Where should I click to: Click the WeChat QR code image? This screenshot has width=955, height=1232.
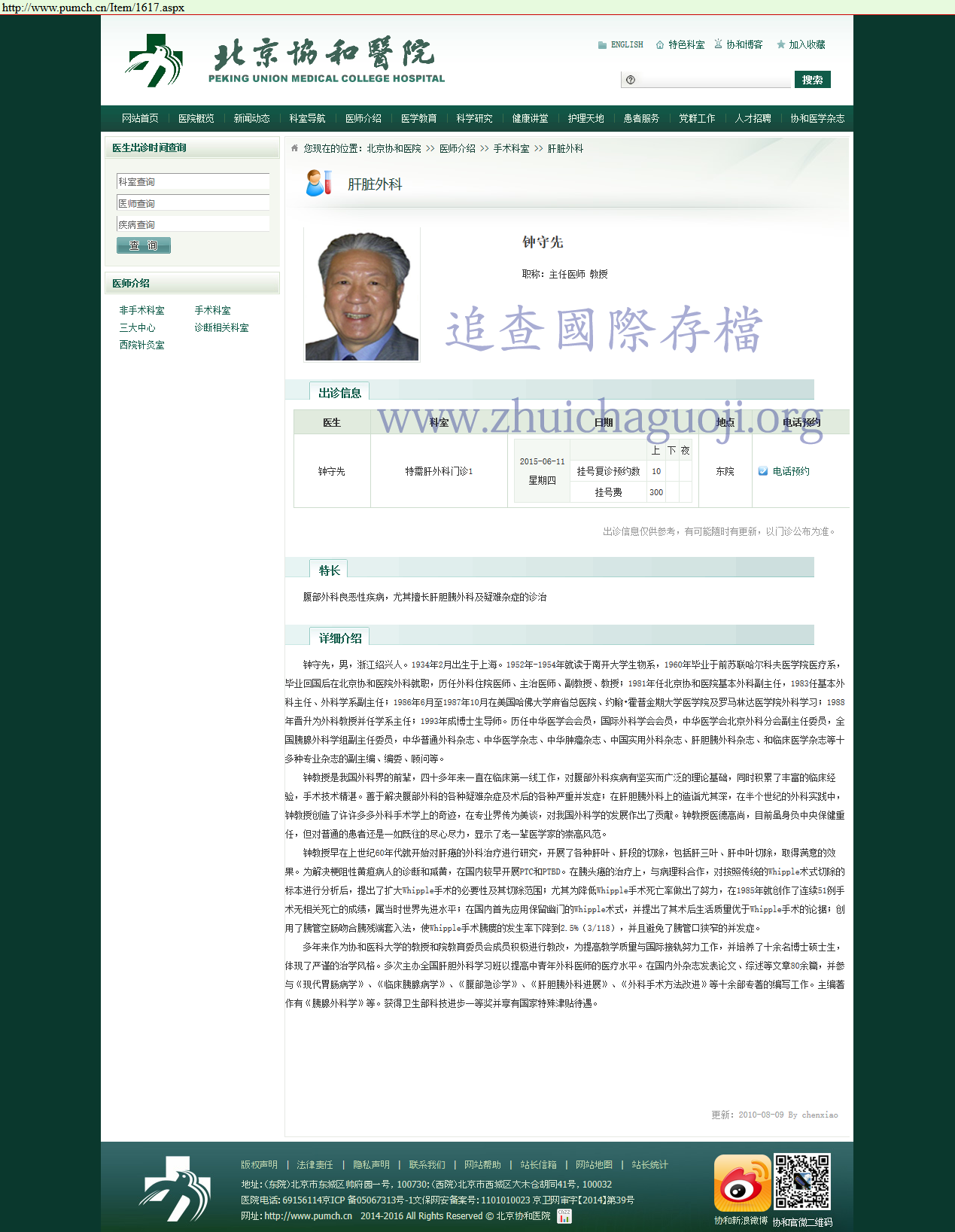802,1182
